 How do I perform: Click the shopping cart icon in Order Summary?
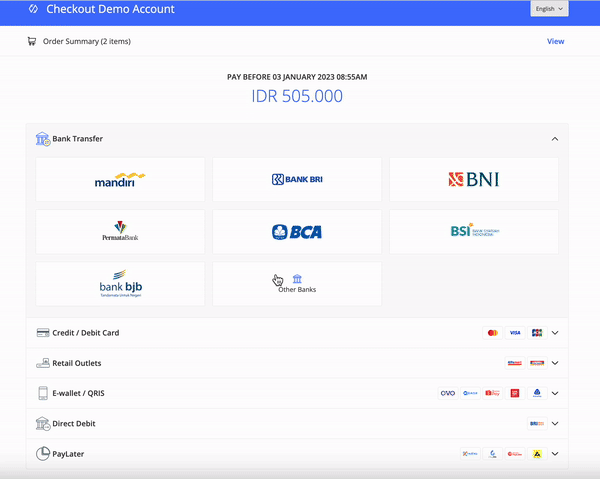click(32, 41)
